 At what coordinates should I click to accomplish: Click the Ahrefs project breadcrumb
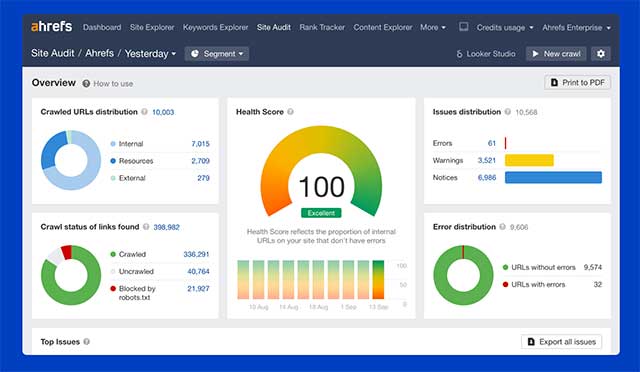(x=100, y=53)
